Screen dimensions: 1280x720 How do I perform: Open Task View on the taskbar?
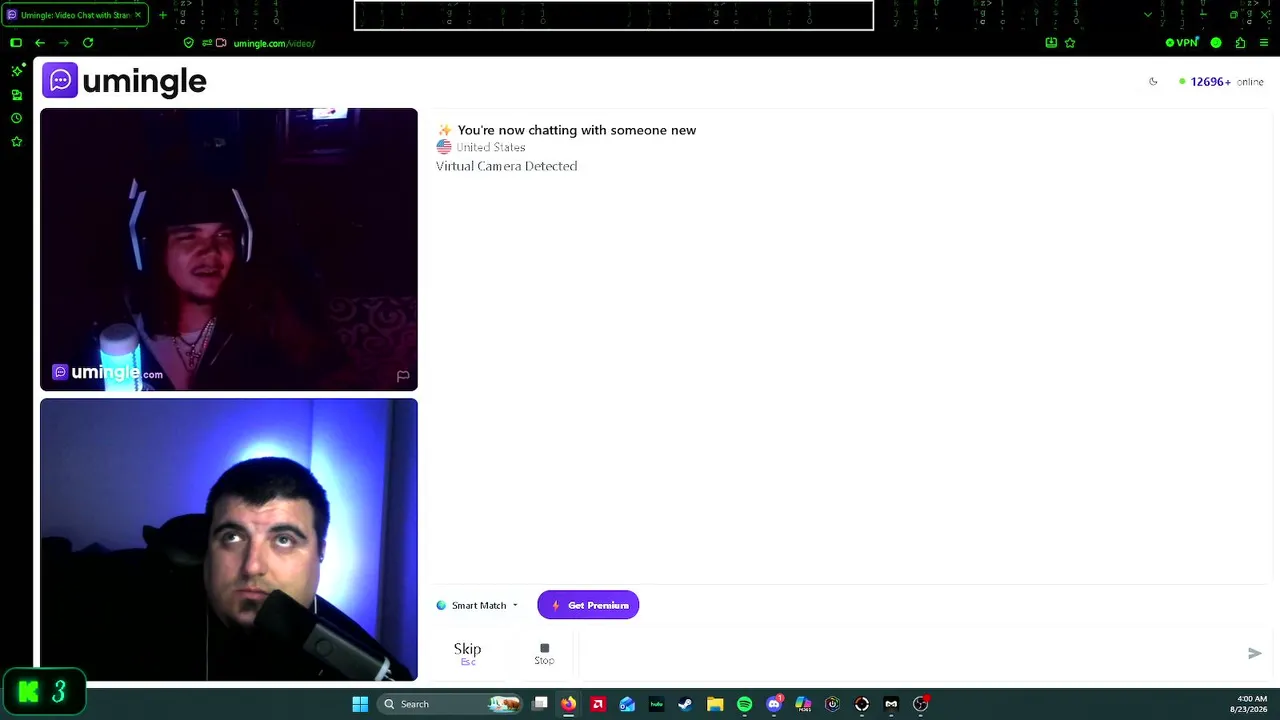point(540,704)
